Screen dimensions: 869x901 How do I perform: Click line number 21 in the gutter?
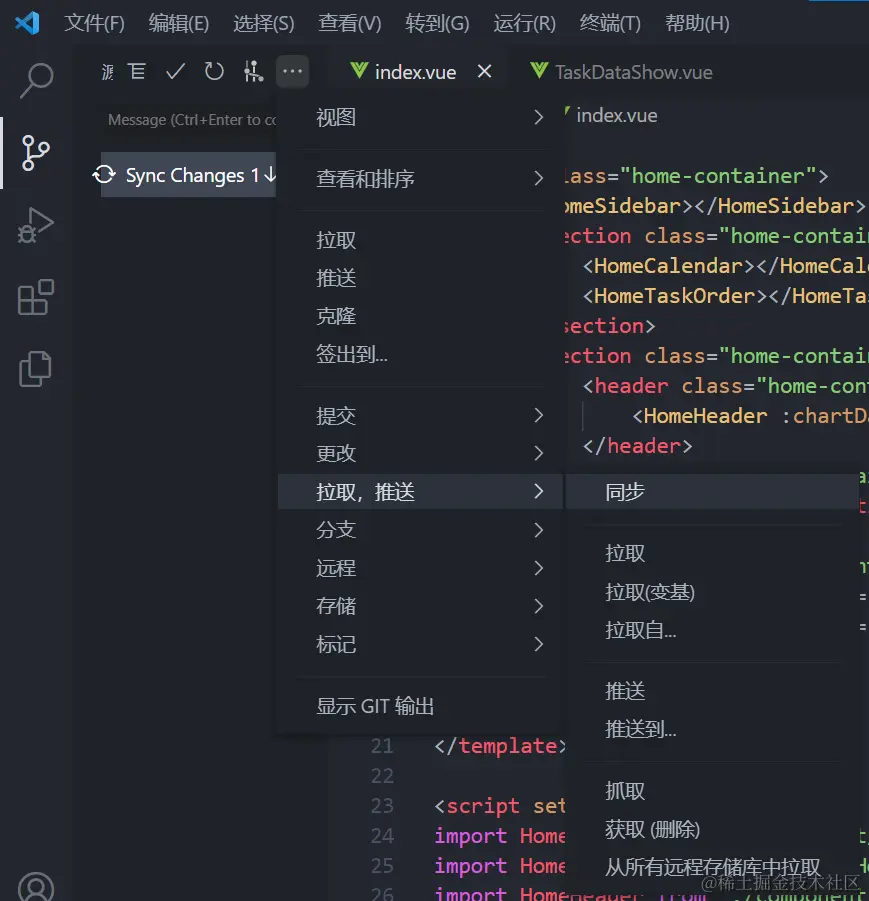point(382,746)
